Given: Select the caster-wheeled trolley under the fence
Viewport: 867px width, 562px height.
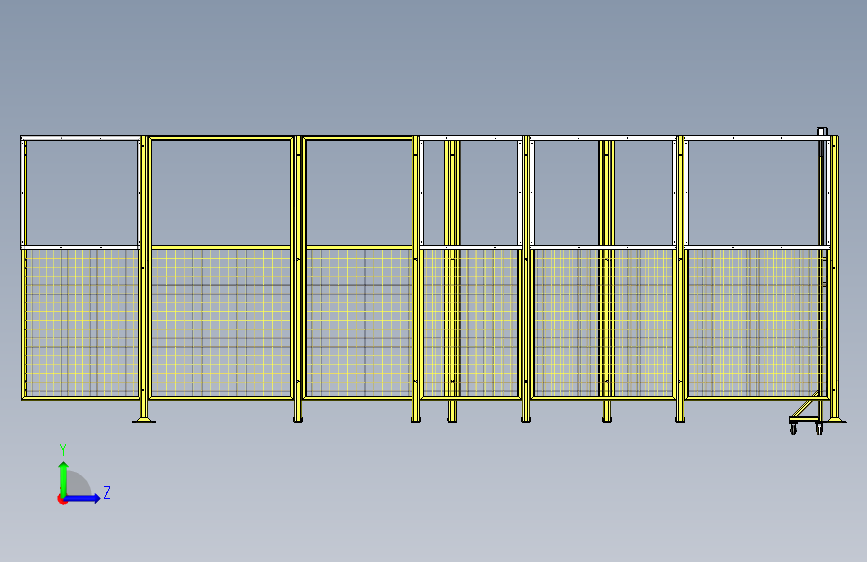Looking at the screenshot, I should [807, 418].
